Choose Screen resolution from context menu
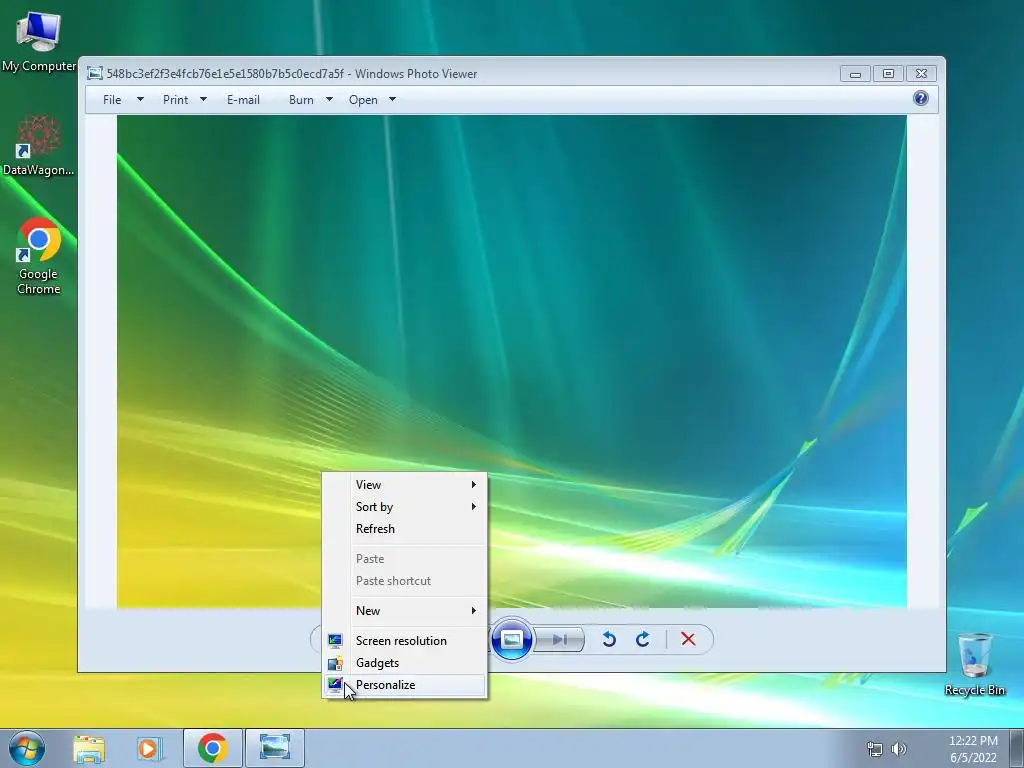 tap(404, 641)
